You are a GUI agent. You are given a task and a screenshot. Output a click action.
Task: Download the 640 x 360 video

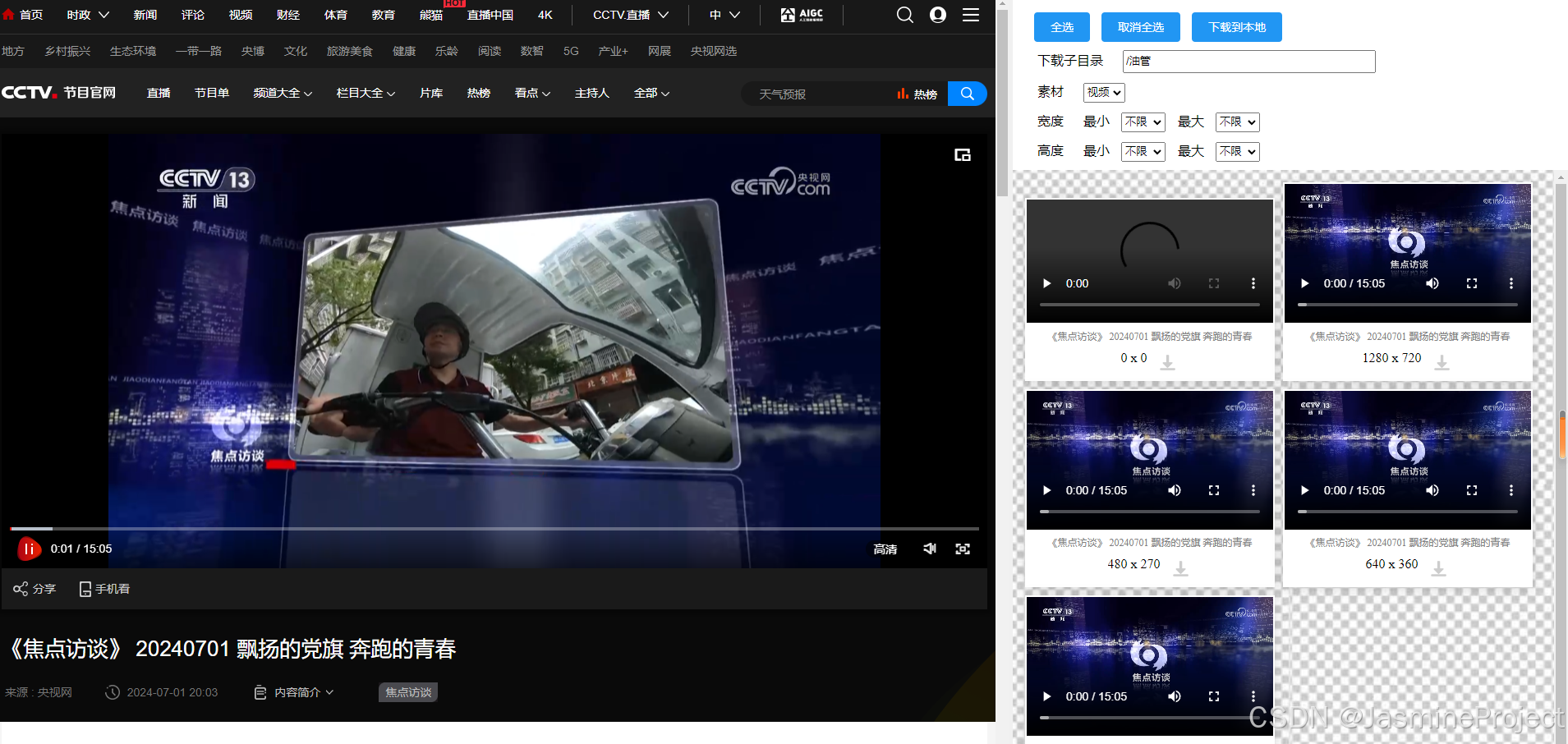pos(1438,568)
